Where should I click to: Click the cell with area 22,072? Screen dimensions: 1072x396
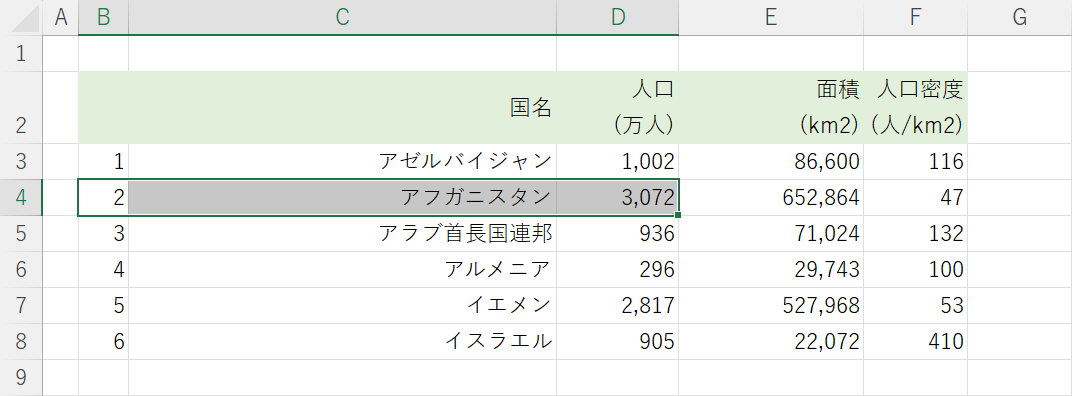click(771, 341)
